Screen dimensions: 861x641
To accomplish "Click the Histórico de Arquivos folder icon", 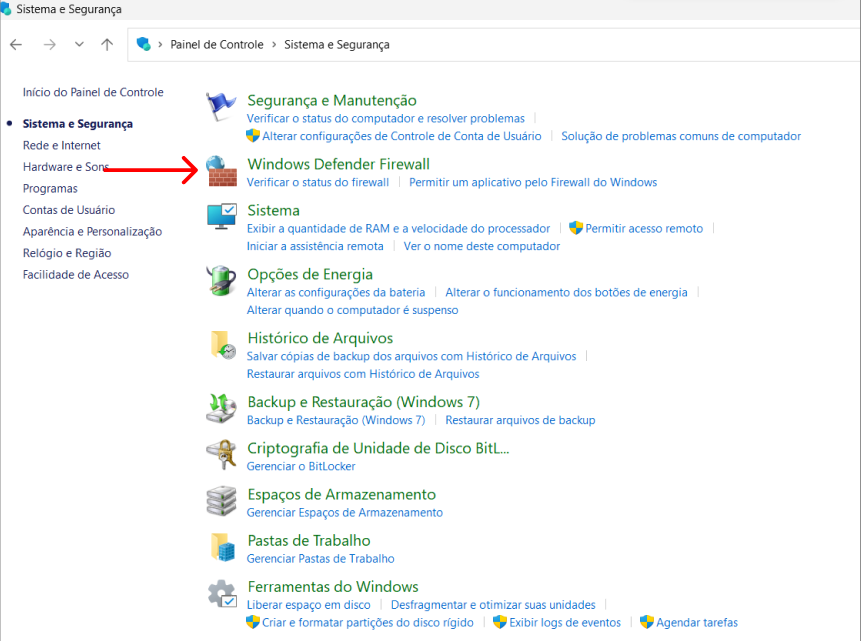I will [222, 346].
